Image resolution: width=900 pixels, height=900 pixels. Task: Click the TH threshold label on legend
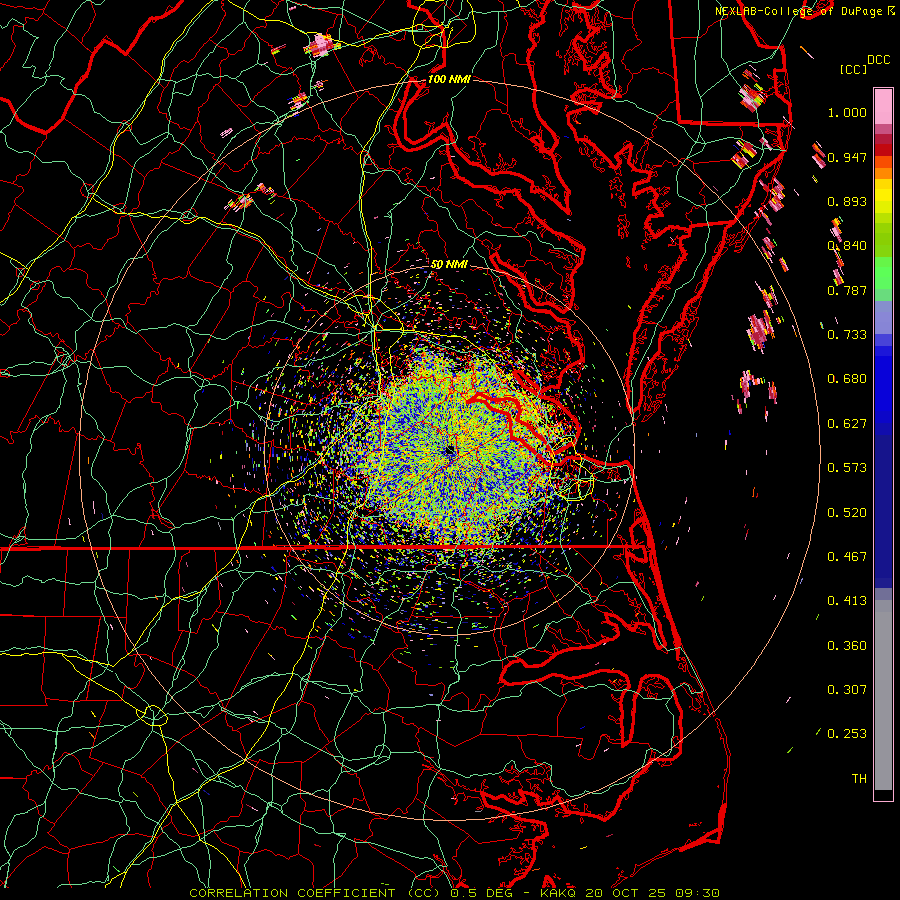859,779
